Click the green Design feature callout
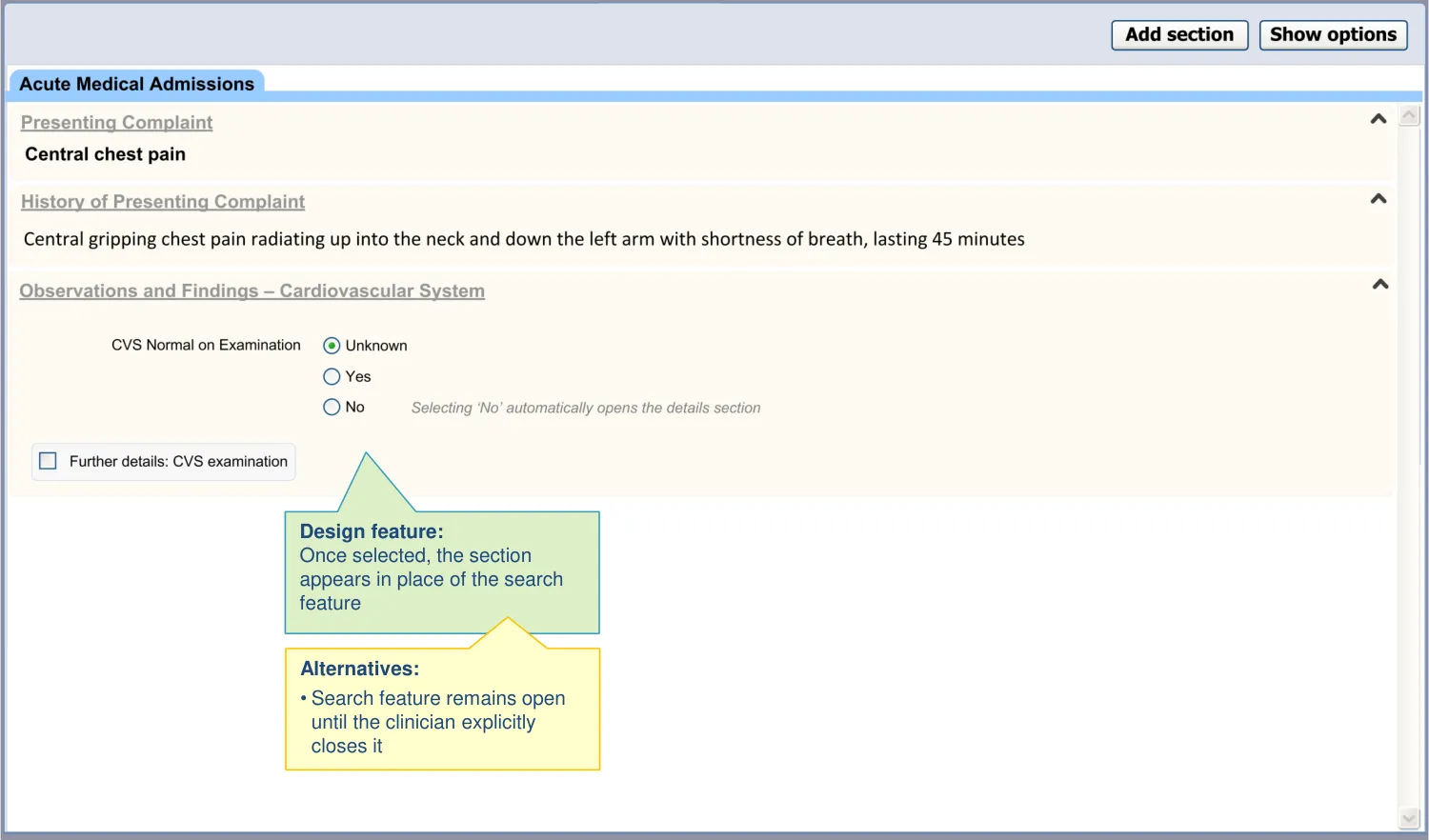This screenshot has width=1429, height=840. tap(441, 571)
